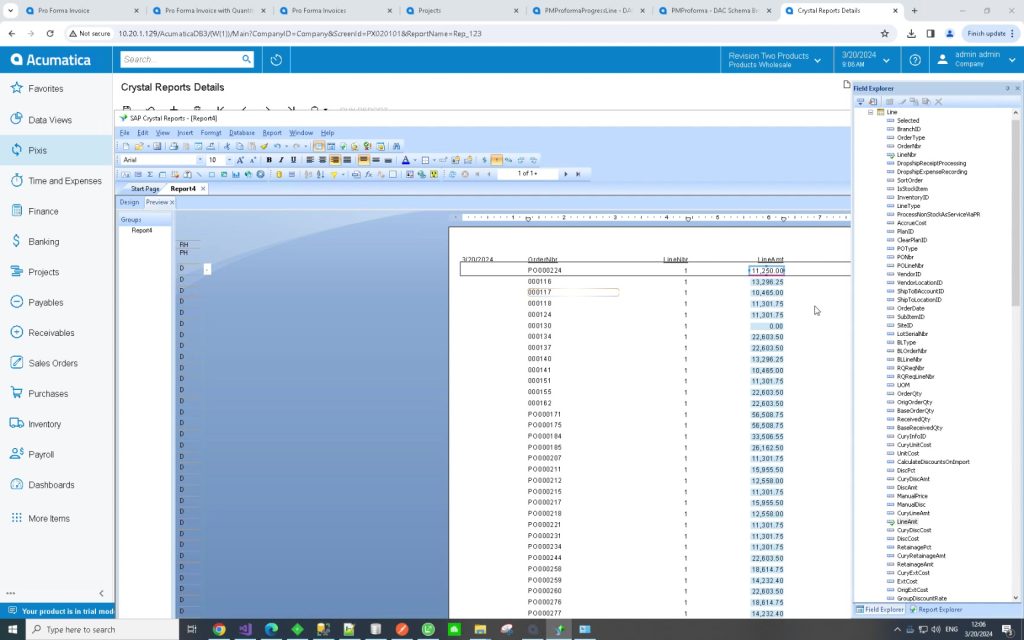
Task: Click the Bold formatting icon
Action: 269,160
